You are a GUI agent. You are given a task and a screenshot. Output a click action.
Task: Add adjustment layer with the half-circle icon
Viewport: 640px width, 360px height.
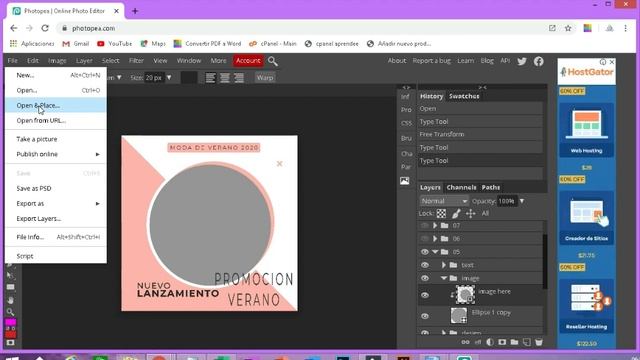tap(490, 342)
